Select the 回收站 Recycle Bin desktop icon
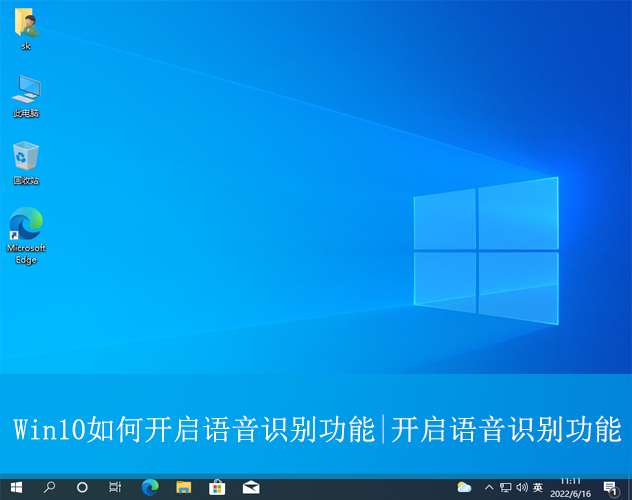 25,160
